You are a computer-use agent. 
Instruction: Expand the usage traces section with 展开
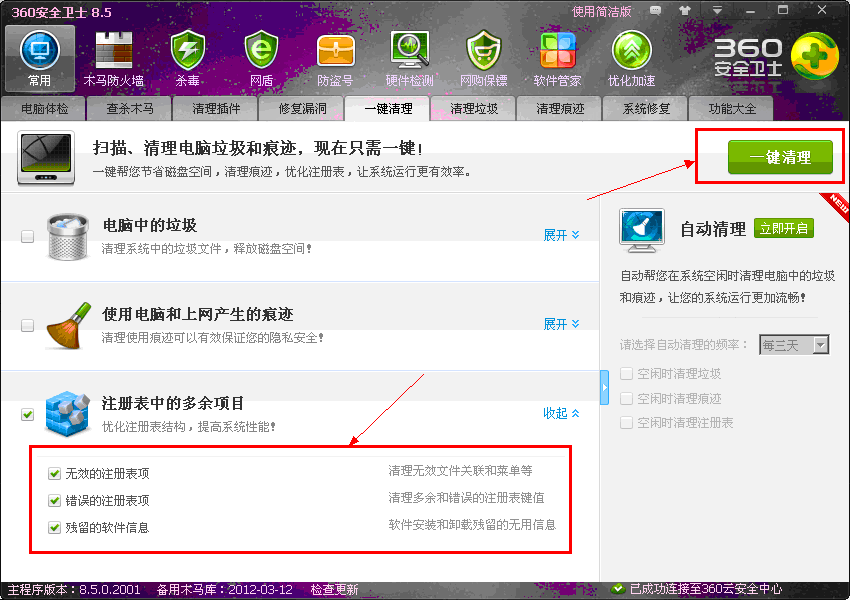click(561, 324)
